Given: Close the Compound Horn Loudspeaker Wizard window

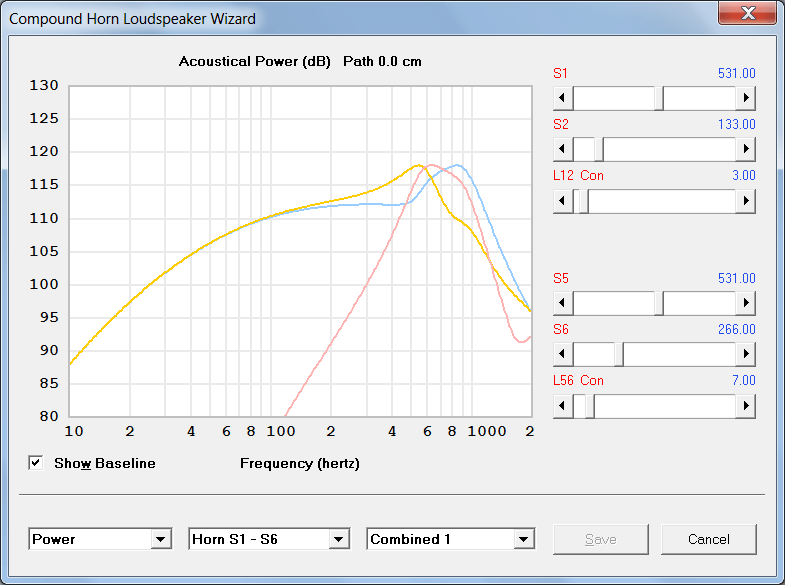Looking at the screenshot, I should (747, 13).
